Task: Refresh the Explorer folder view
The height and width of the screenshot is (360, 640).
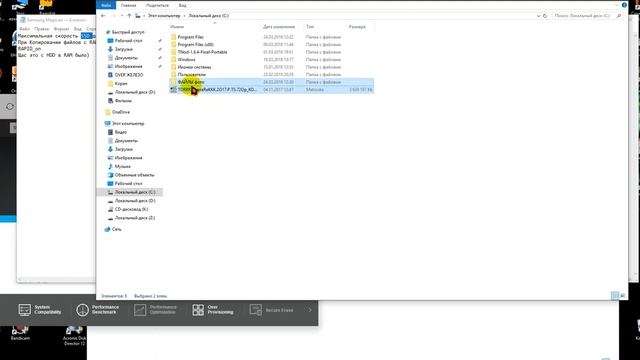Action: pos(545,16)
